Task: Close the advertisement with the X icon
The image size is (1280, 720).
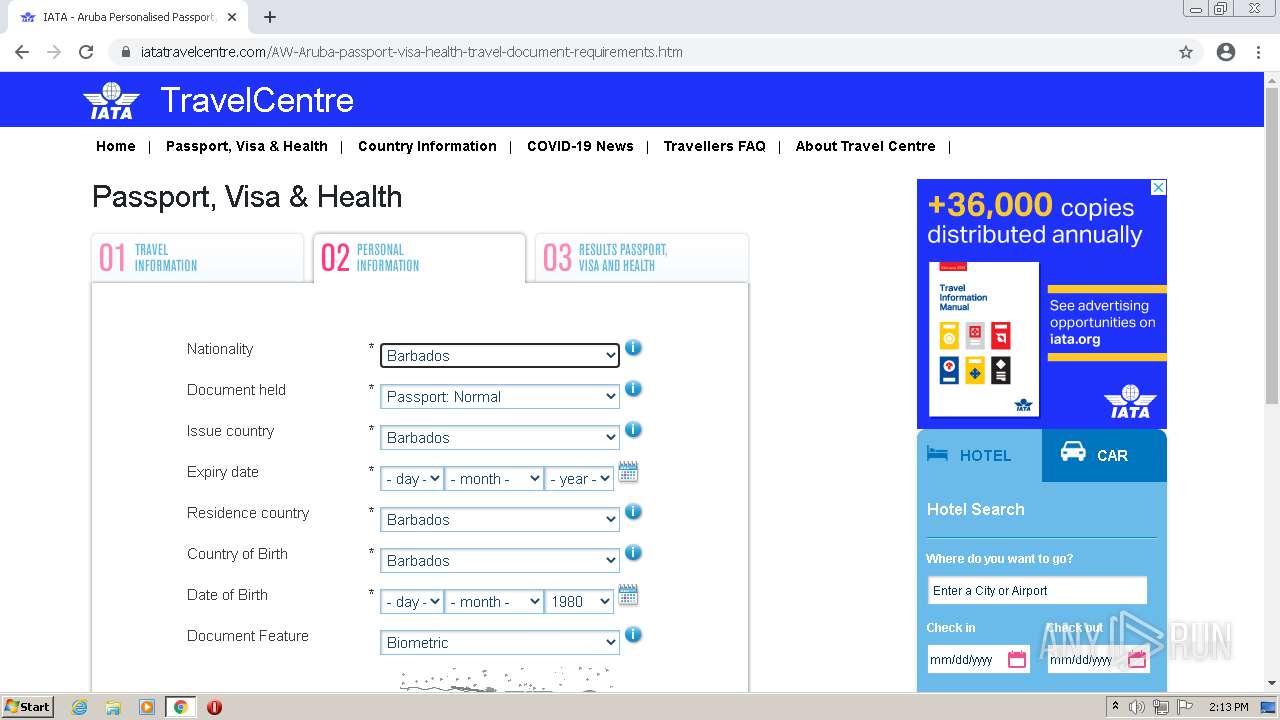Action: [1158, 187]
